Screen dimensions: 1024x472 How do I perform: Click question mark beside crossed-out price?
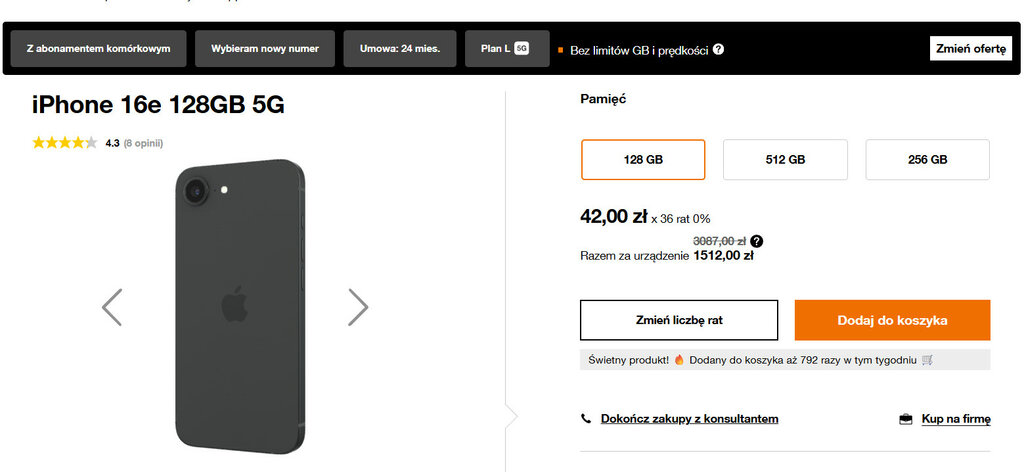click(x=757, y=241)
